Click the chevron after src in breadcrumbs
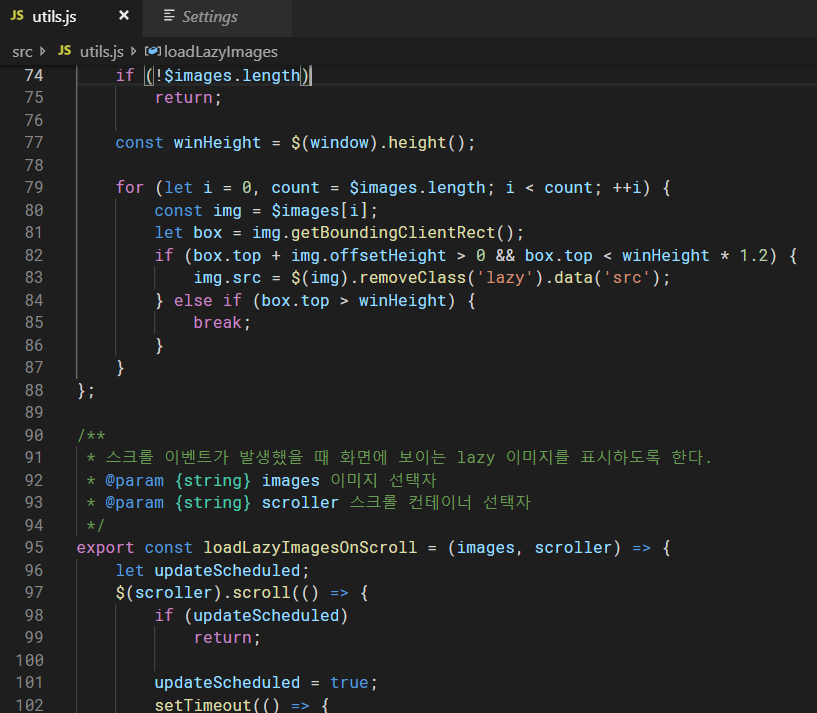The image size is (817, 713). click(43, 51)
